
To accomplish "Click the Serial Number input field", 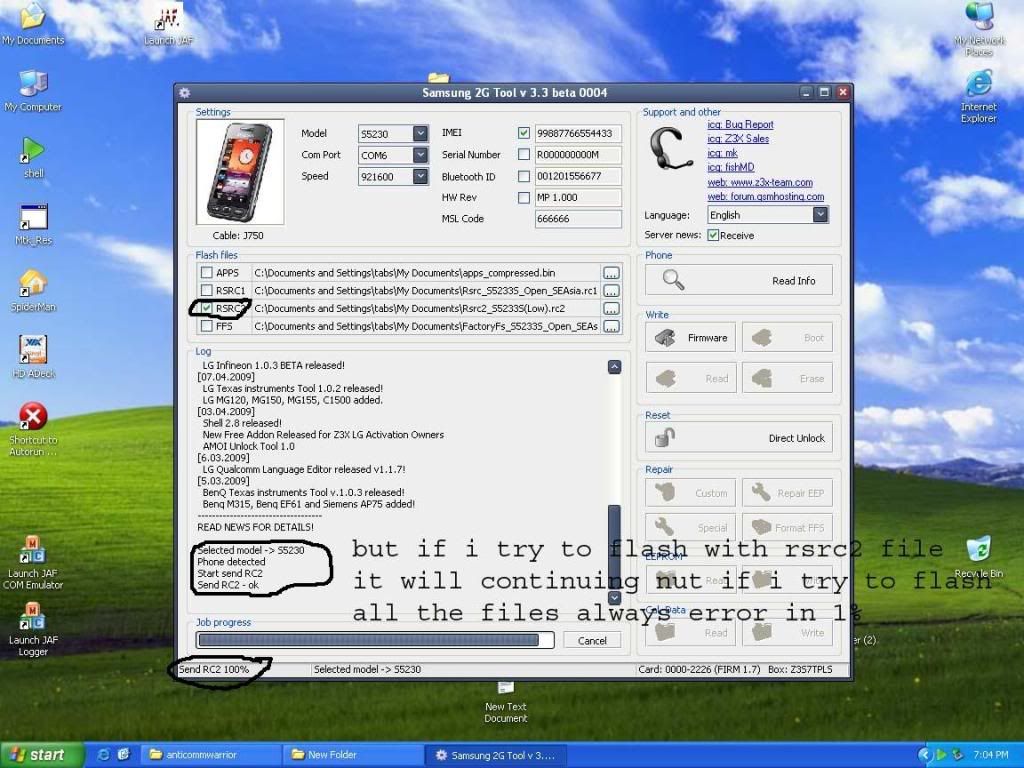I will [x=578, y=155].
